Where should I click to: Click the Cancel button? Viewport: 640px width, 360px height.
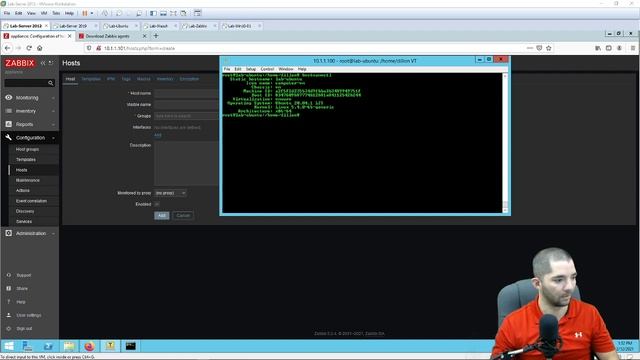pyautogui.click(x=183, y=216)
